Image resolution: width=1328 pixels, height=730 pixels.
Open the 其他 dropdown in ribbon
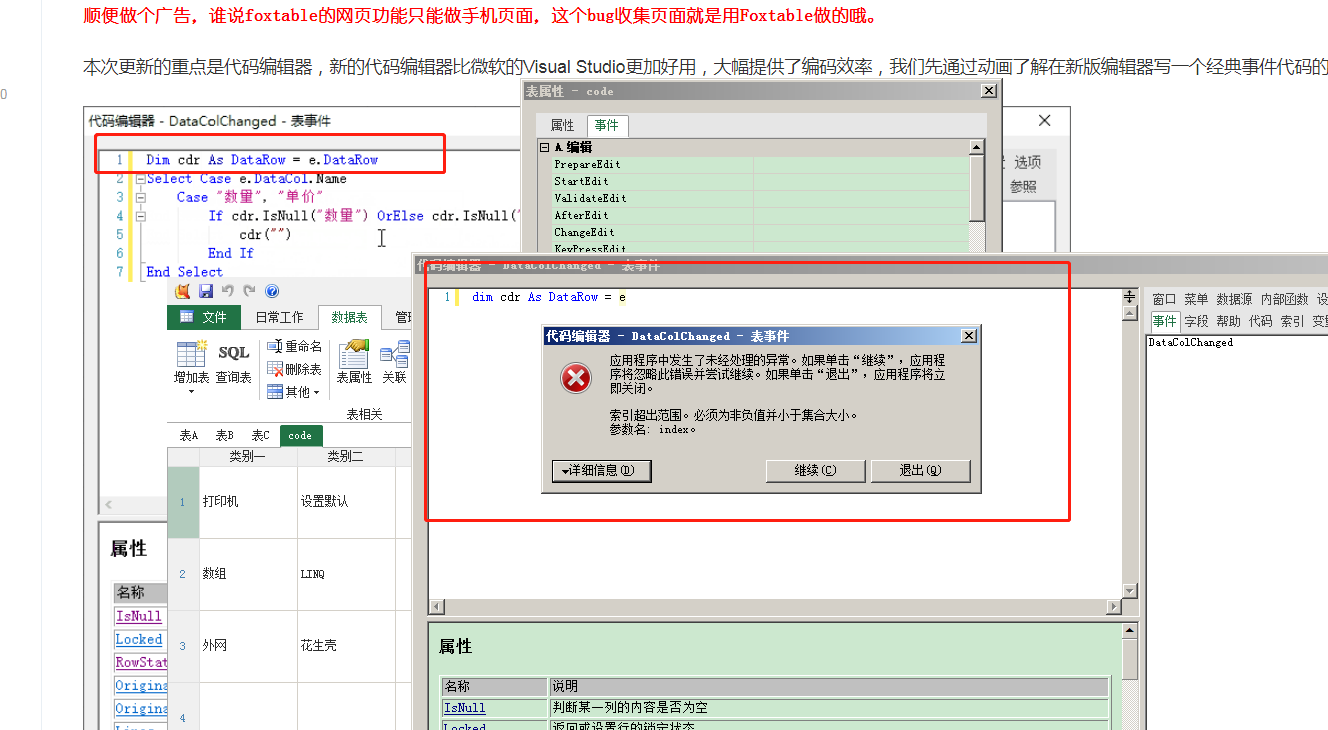tap(294, 392)
